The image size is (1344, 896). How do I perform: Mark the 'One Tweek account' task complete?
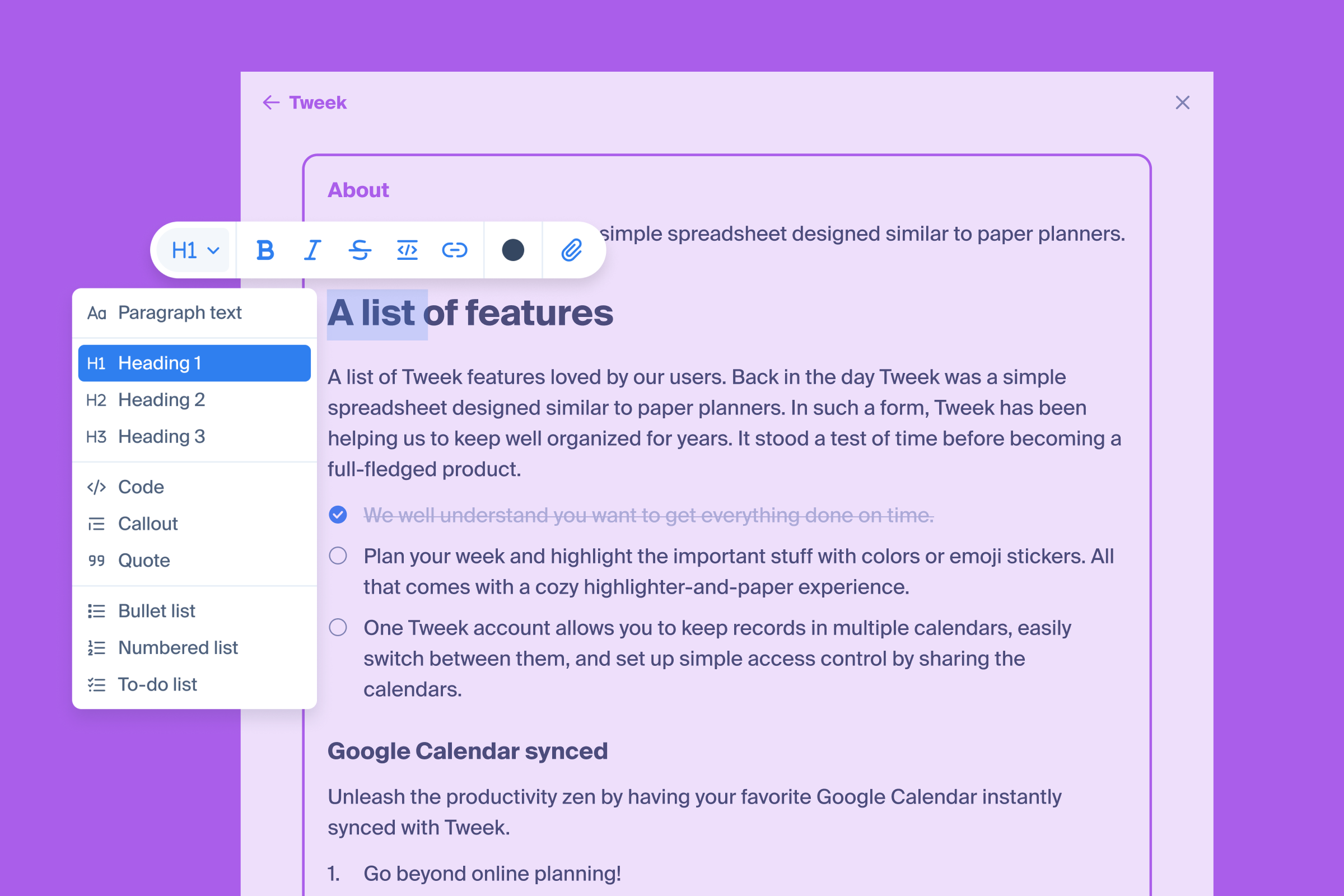pos(338,627)
